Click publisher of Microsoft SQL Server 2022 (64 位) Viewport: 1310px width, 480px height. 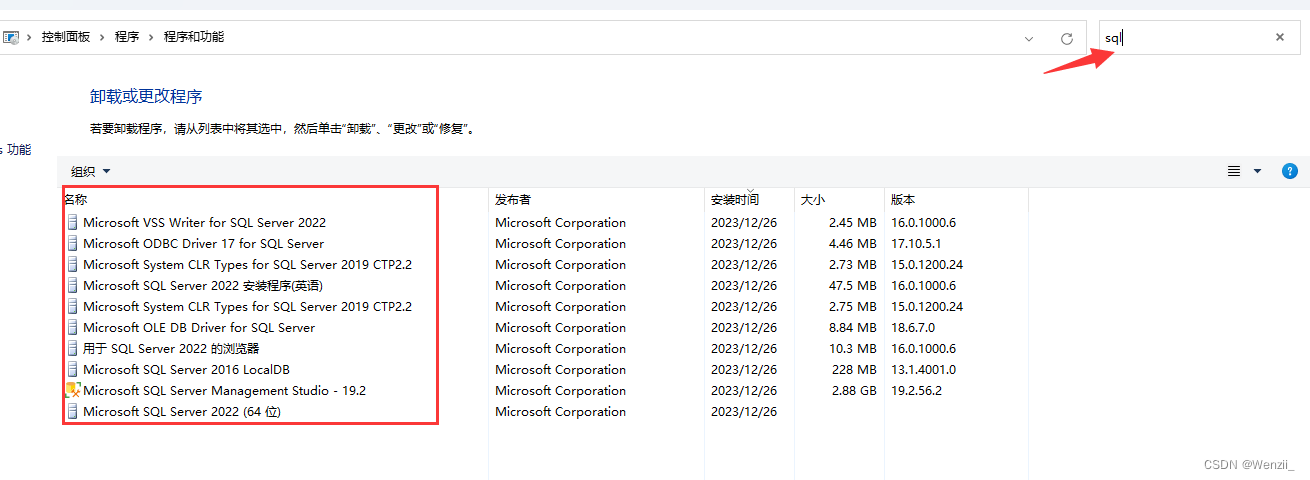[x=560, y=412]
